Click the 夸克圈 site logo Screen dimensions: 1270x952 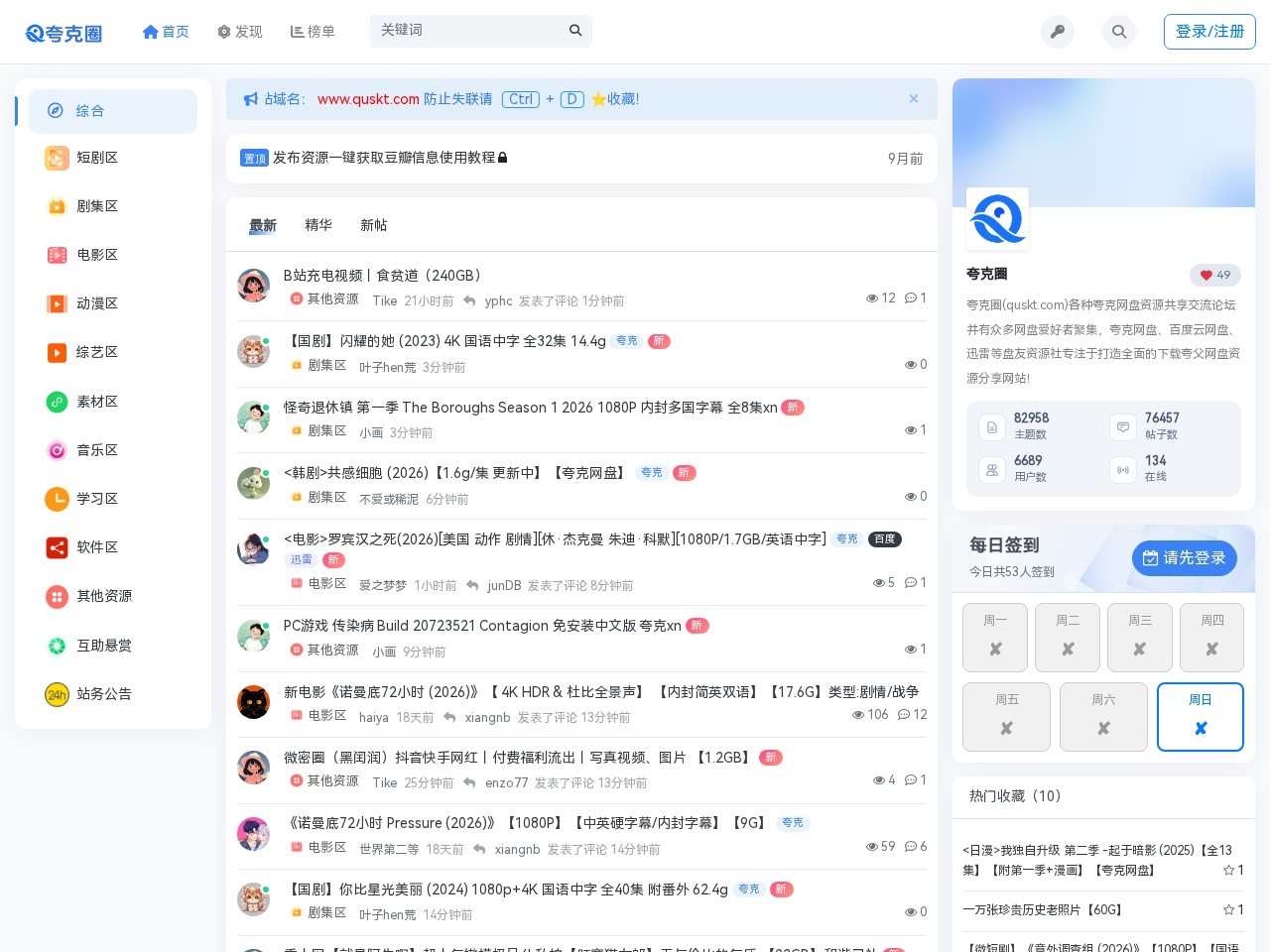click(x=63, y=33)
